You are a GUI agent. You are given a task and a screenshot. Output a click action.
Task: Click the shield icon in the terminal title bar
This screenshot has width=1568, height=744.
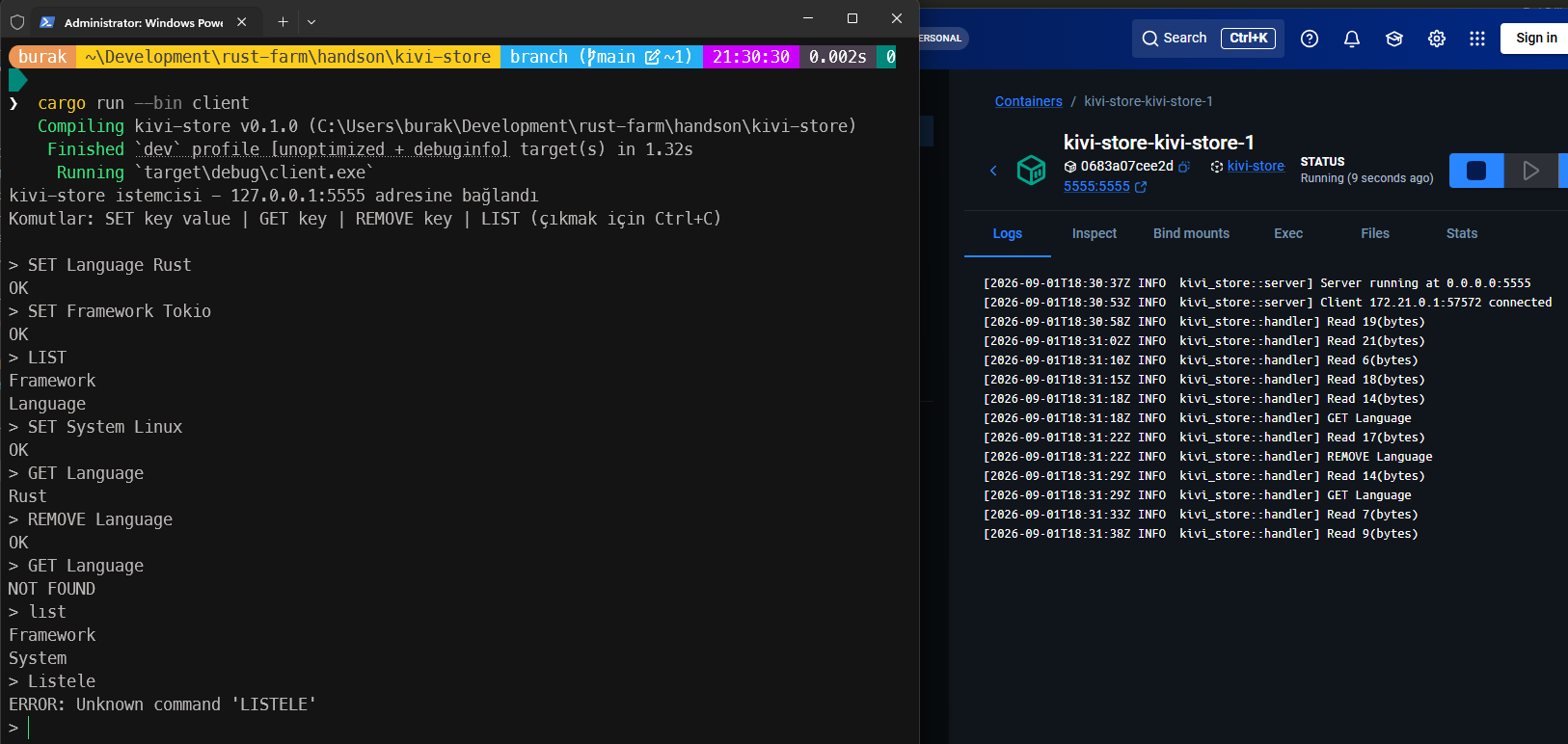[x=17, y=21]
